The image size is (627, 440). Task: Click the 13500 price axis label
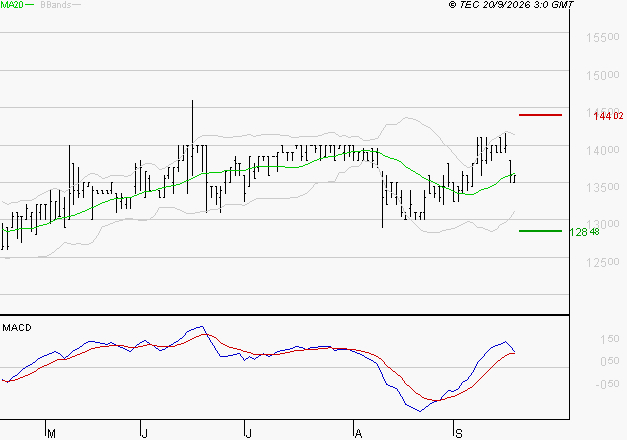click(603, 187)
